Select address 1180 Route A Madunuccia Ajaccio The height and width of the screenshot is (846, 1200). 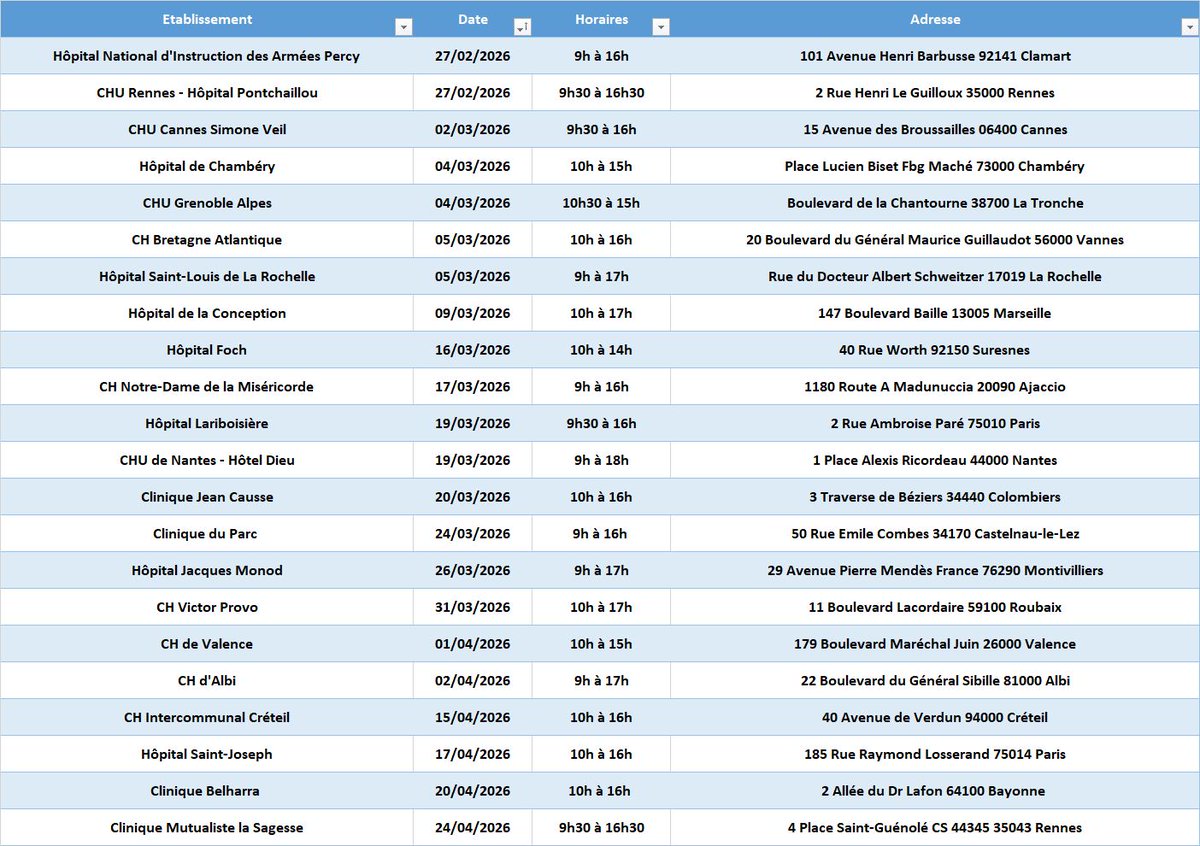pyautogui.click(x=935, y=387)
